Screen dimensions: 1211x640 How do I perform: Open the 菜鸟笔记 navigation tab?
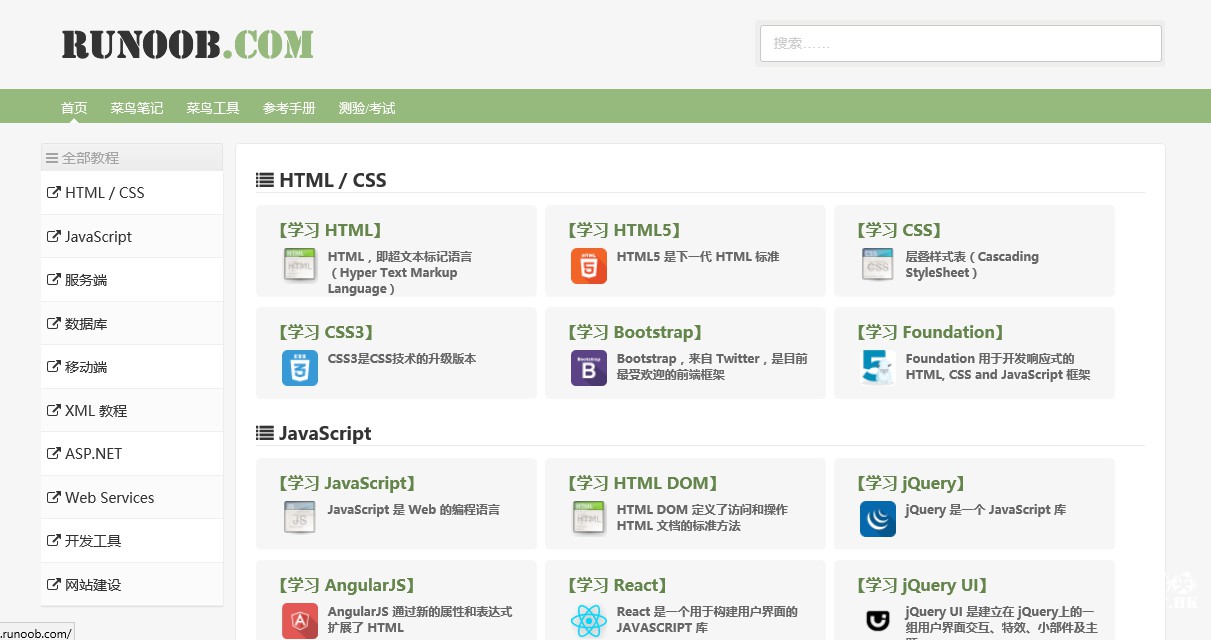tap(137, 108)
